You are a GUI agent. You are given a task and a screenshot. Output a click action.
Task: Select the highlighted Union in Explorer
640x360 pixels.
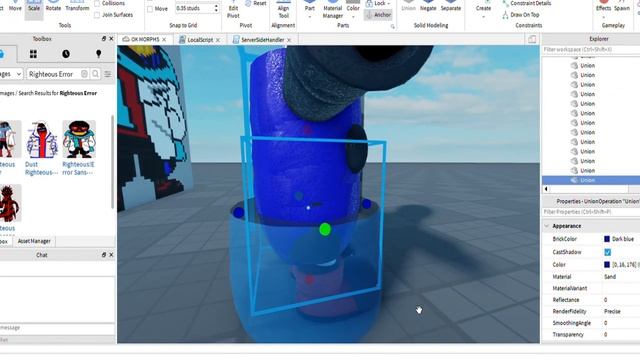[x=591, y=180]
